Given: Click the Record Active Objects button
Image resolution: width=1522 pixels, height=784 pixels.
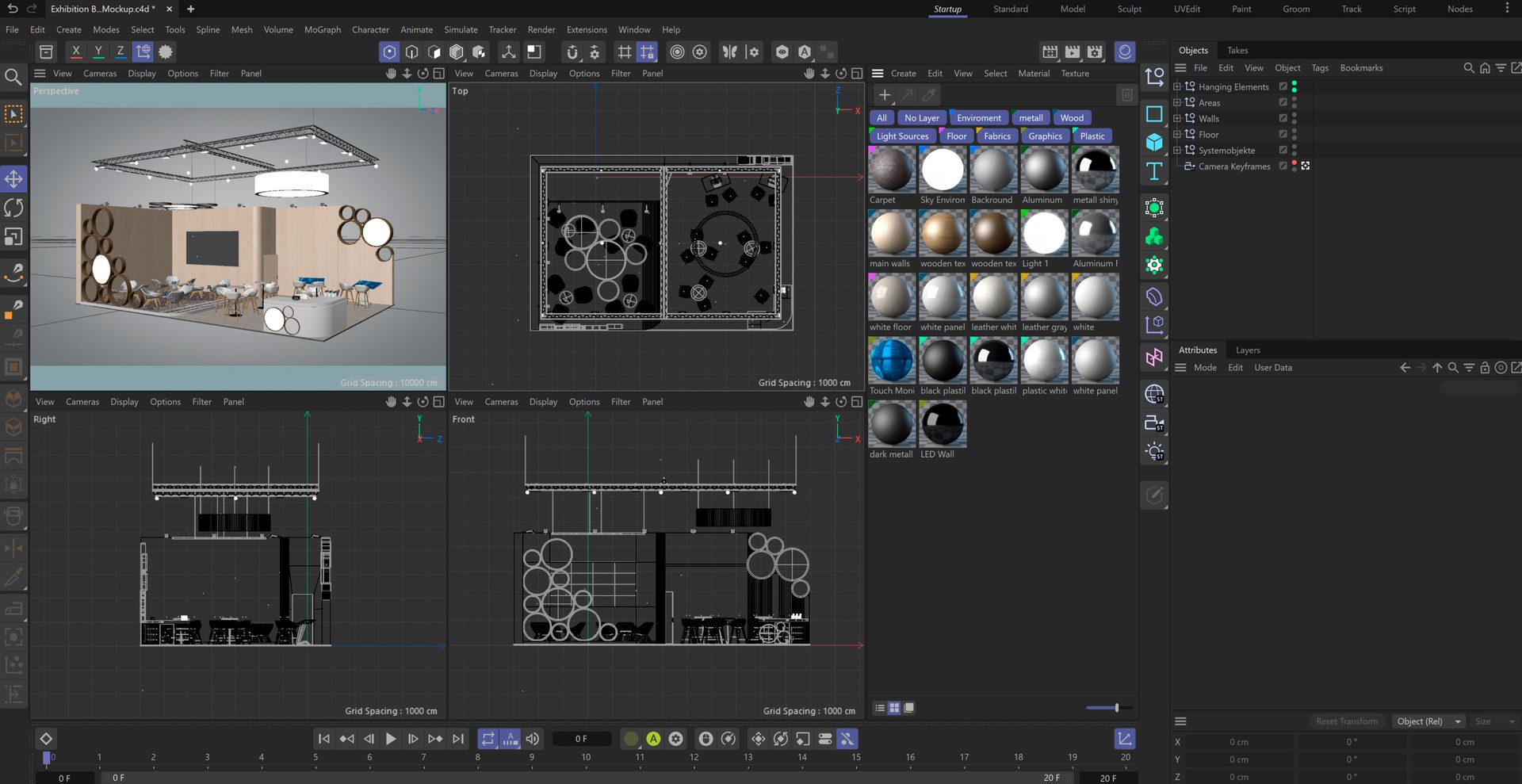Looking at the screenshot, I should (631, 739).
